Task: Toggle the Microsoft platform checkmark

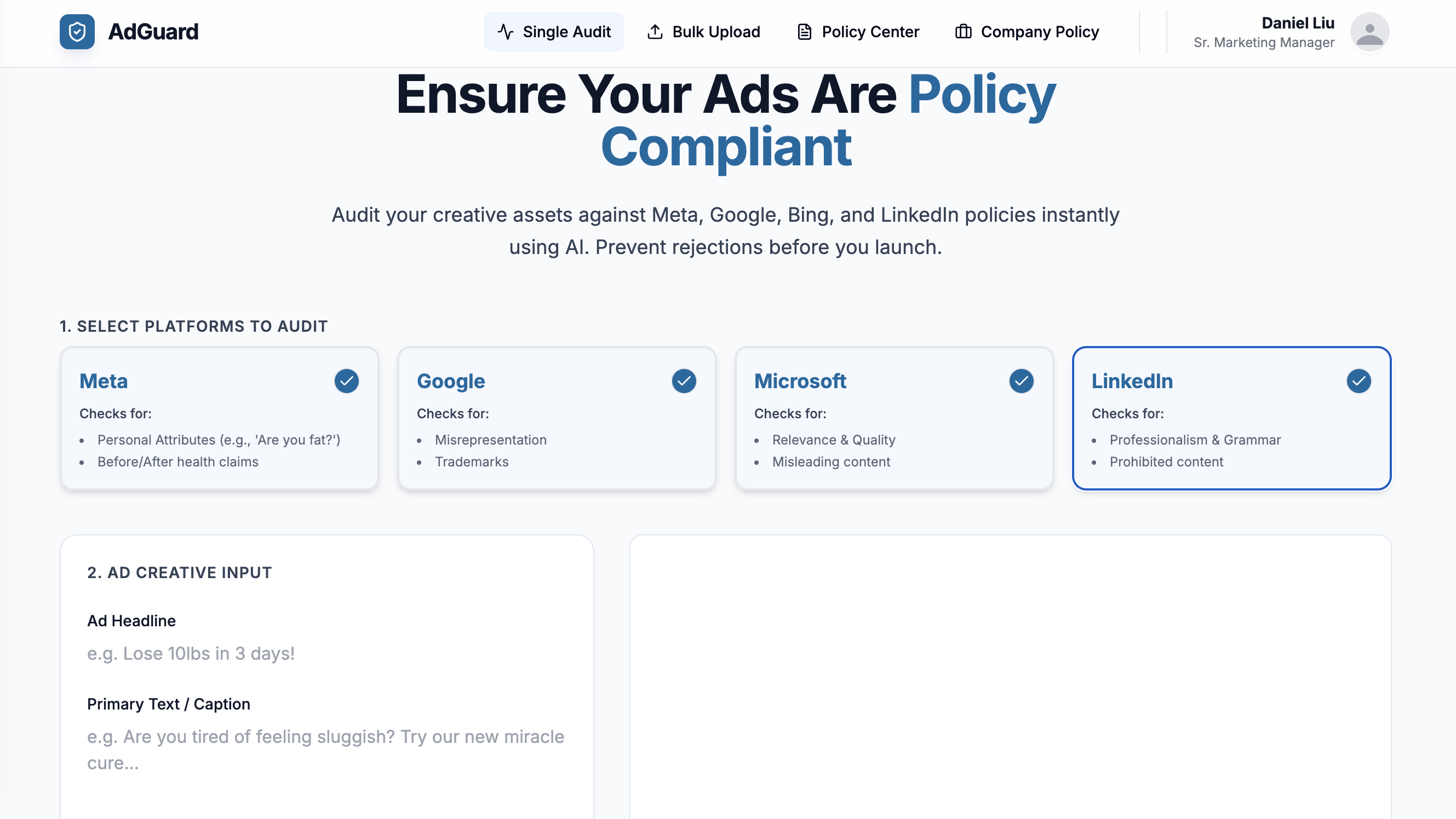Action: [1022, 381]
